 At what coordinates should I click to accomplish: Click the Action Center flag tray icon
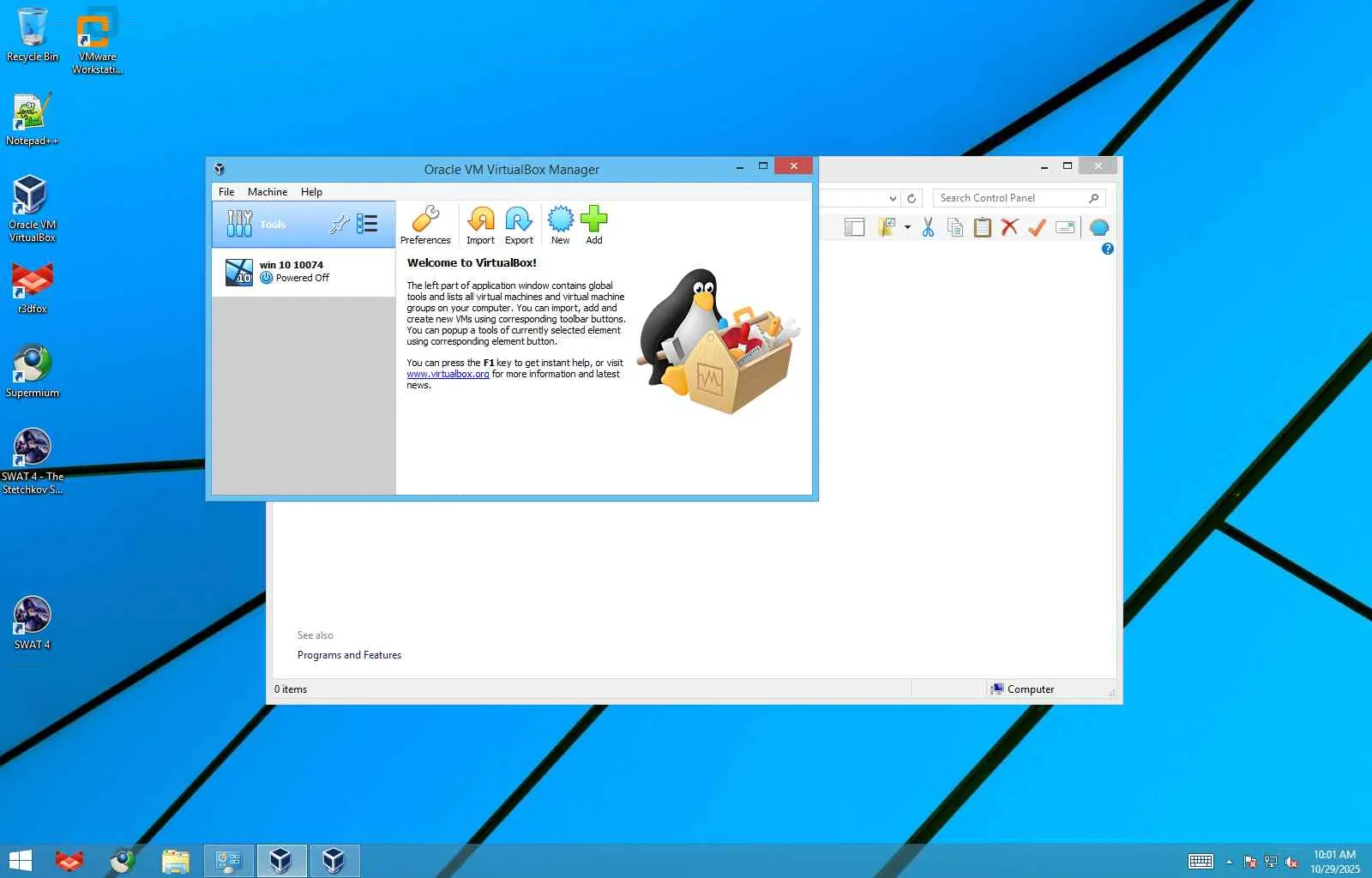(x=1250, y=862)
